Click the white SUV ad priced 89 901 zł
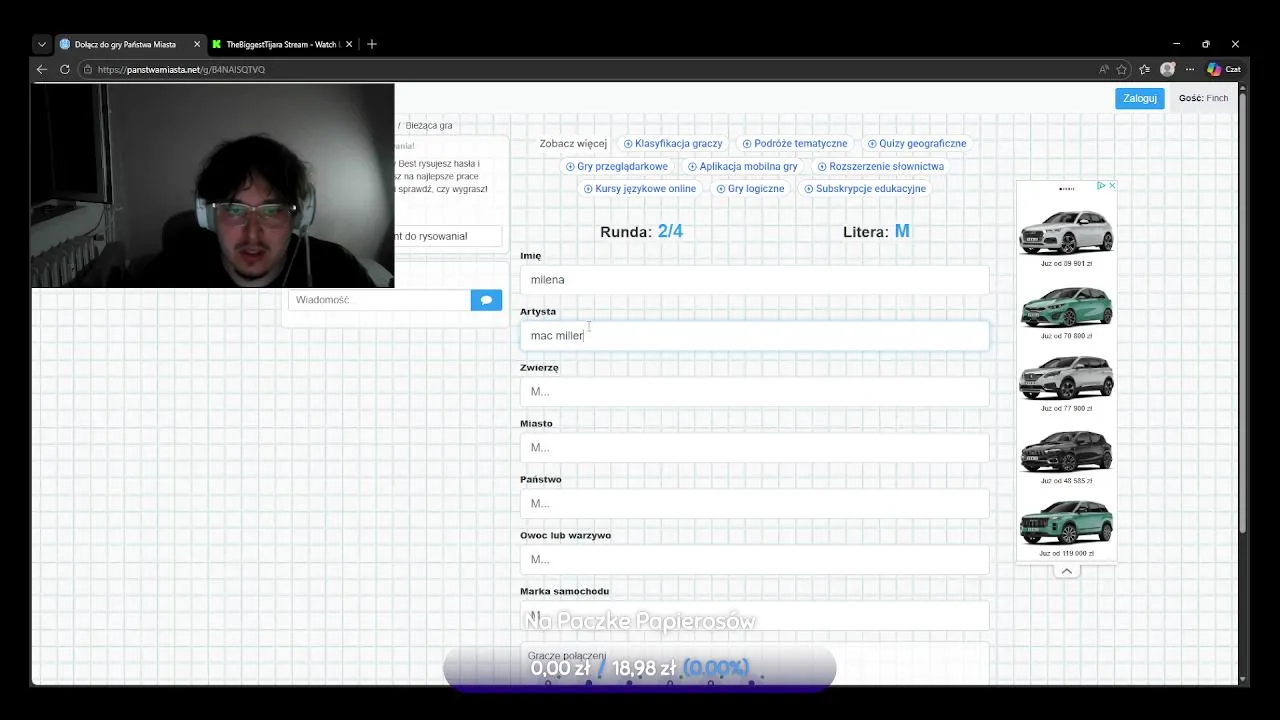This screenshot has height=720, width=1280. pyautogui.click(x=1066, y=233)
